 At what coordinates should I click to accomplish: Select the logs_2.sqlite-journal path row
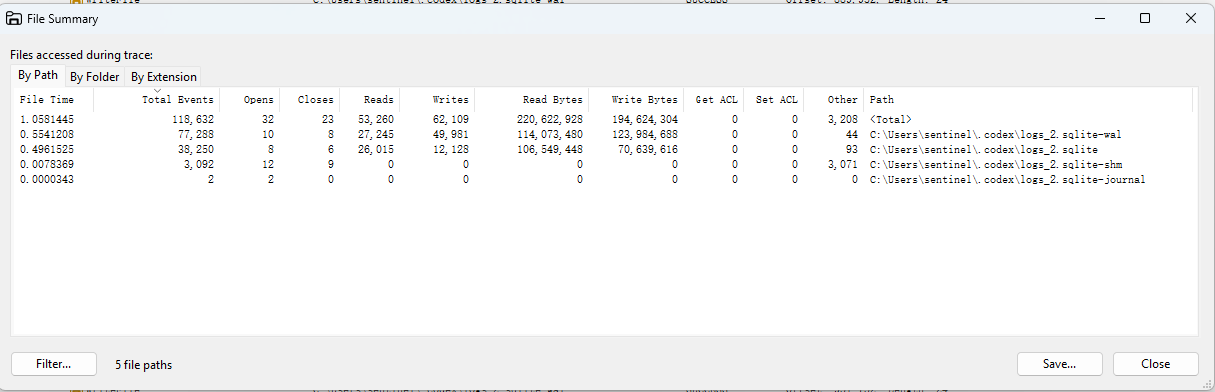(x=1008, y=179)
